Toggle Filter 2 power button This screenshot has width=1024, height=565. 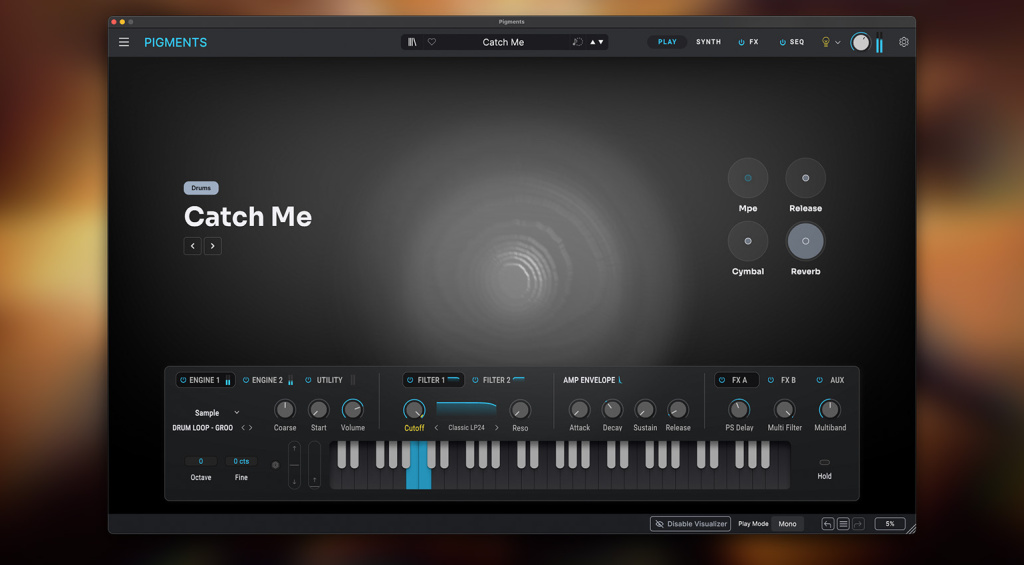476,380
